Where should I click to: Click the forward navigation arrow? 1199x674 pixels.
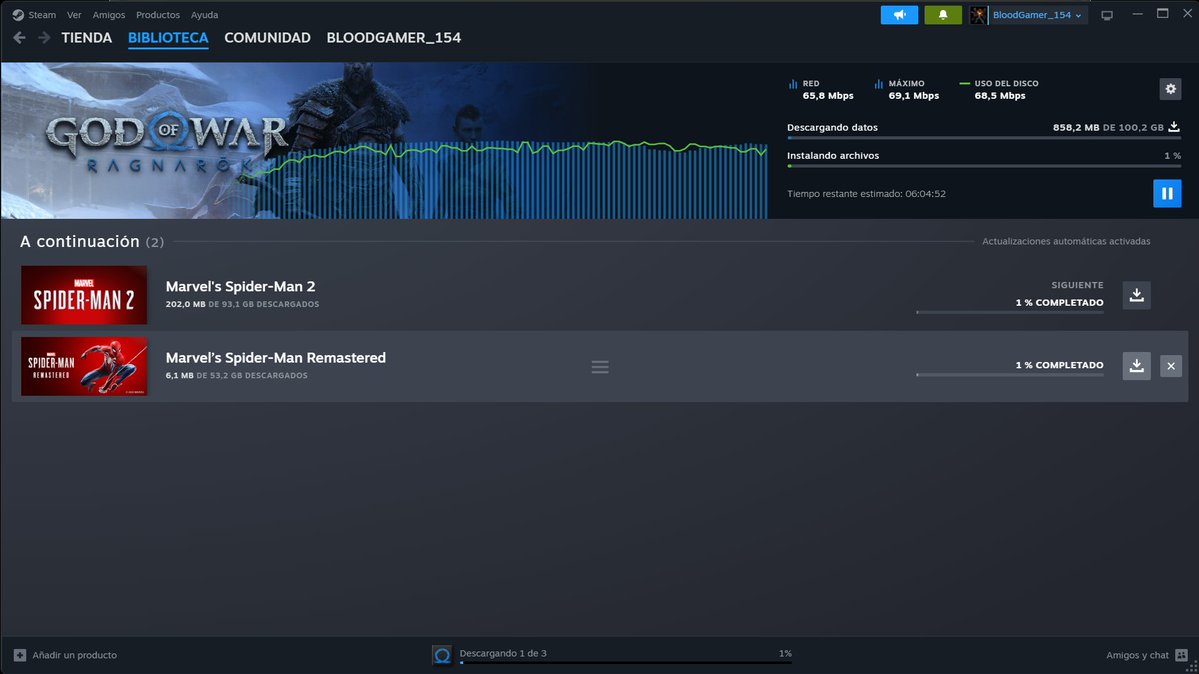coord(44,37)
